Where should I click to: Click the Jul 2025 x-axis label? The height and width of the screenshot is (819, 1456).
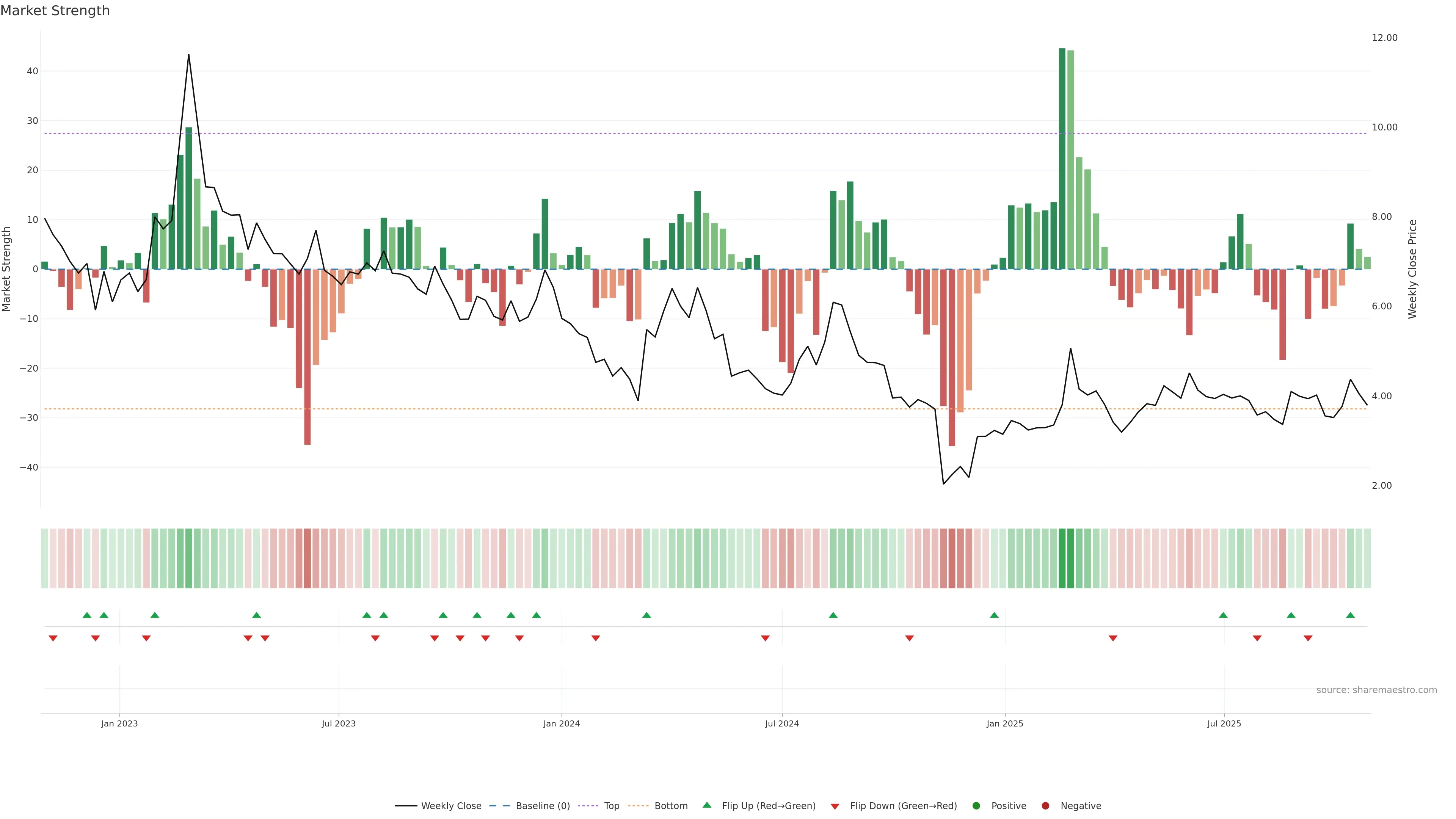click(x=1224, y=723)
